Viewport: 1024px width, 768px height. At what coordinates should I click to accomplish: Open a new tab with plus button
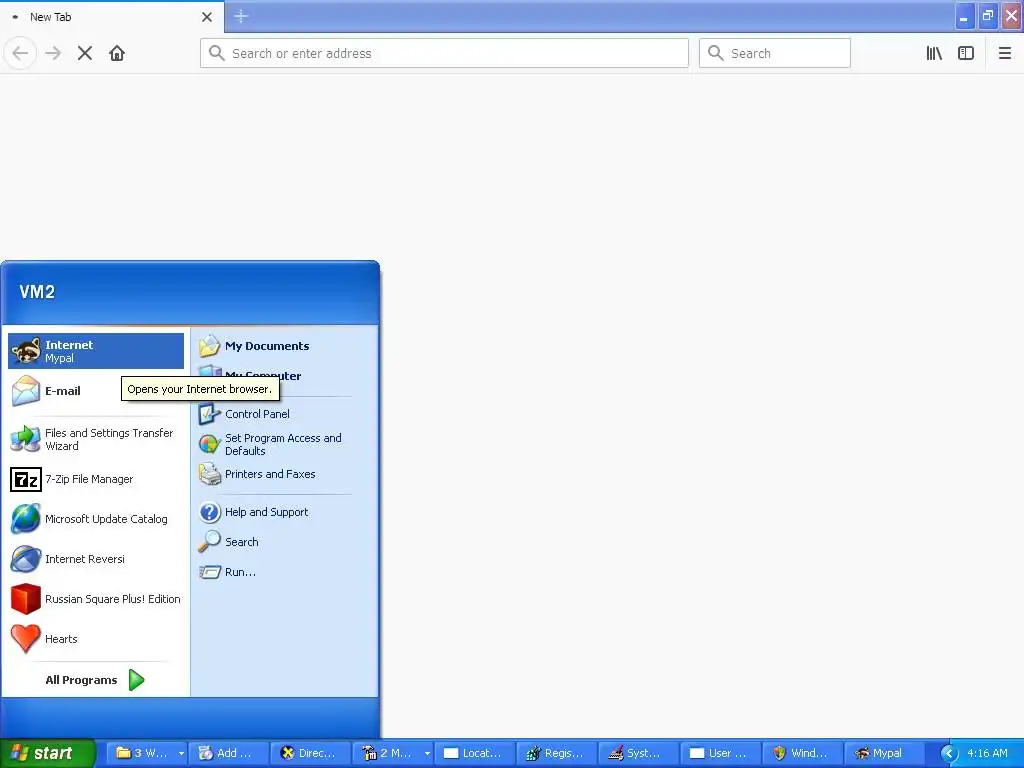click(x=241, y=16)
